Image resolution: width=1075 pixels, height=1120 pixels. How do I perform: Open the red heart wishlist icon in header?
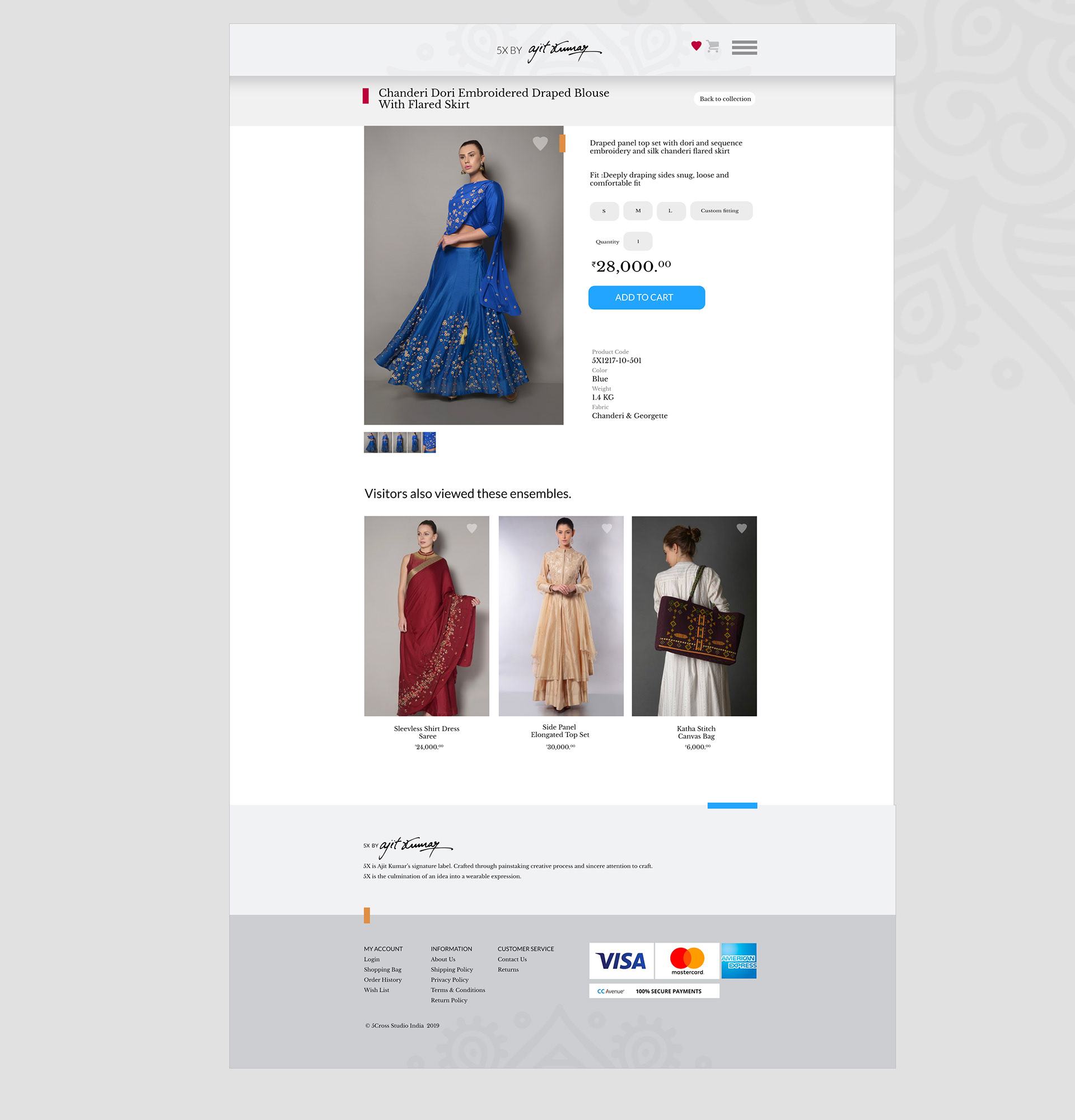click(x=696, y=46)
